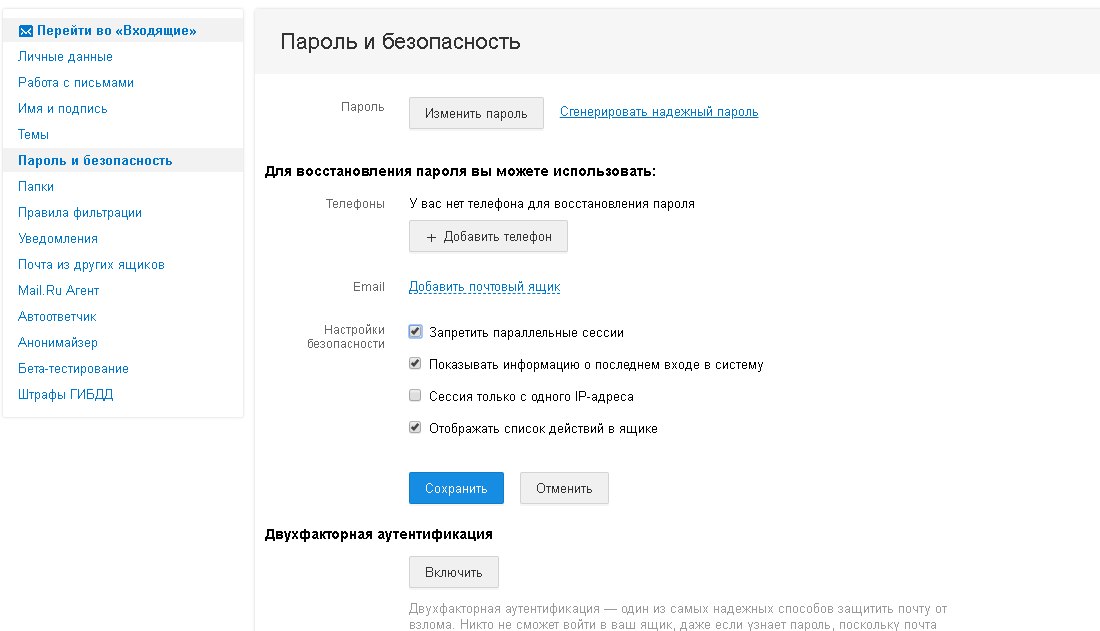Click «Добавить телефон» button
This screenshot has width=1100, height=631.
488,237
